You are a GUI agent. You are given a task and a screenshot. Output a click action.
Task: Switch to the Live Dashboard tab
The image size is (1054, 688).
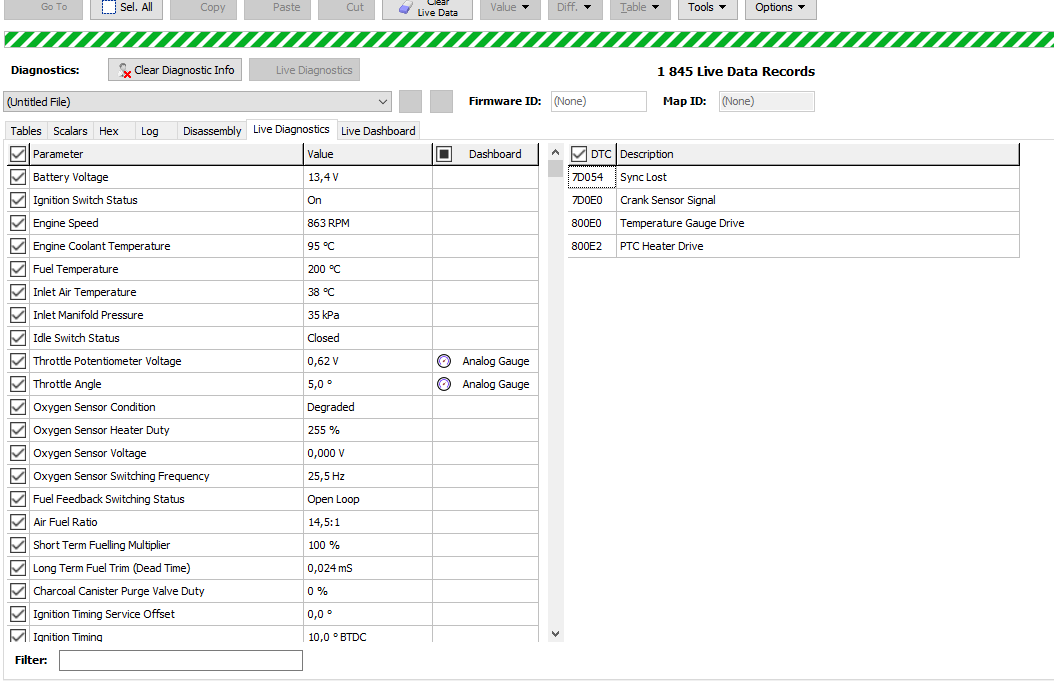click(x=378, y=131)
